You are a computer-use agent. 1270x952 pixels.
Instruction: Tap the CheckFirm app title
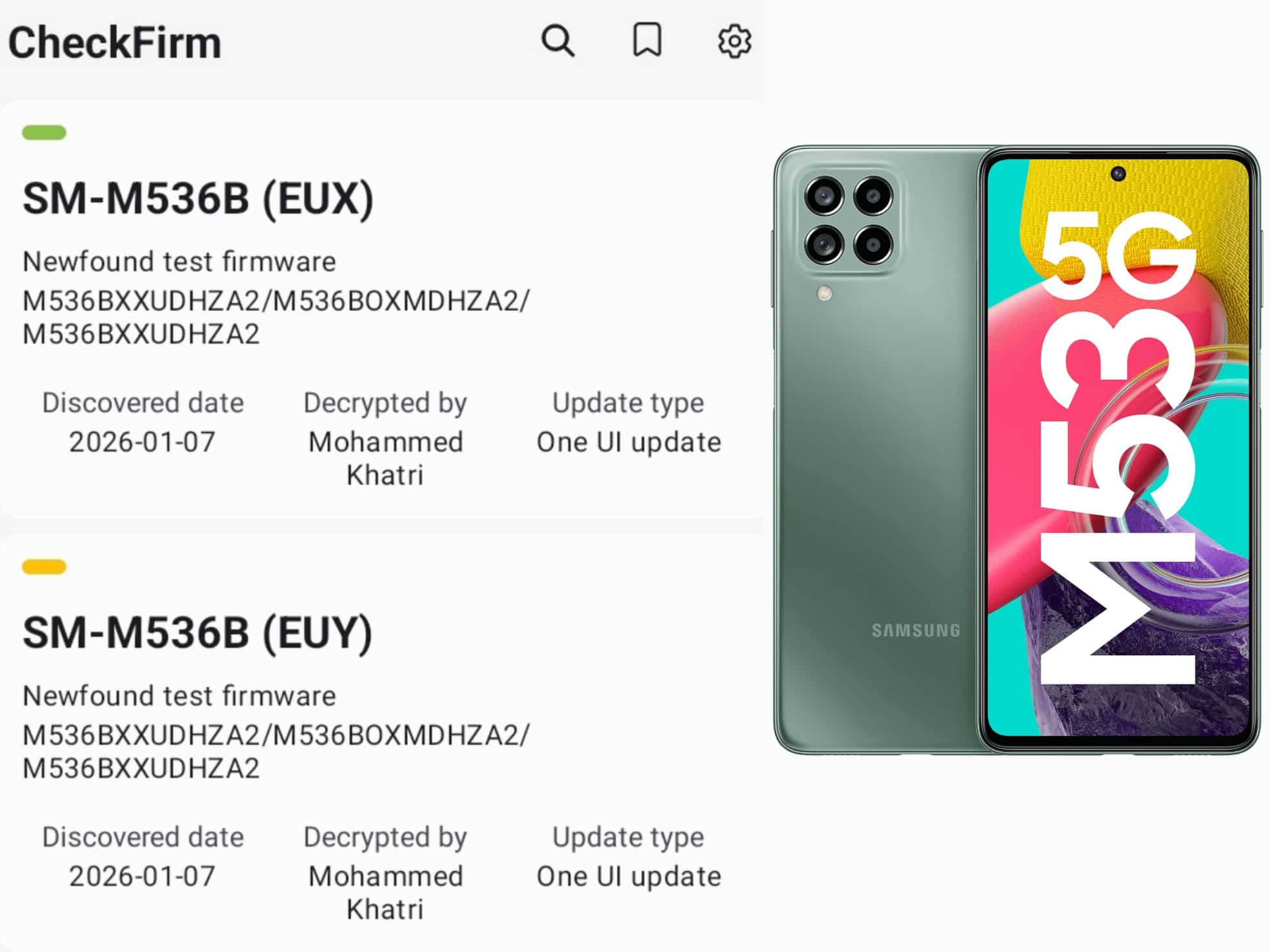(114, 43)
